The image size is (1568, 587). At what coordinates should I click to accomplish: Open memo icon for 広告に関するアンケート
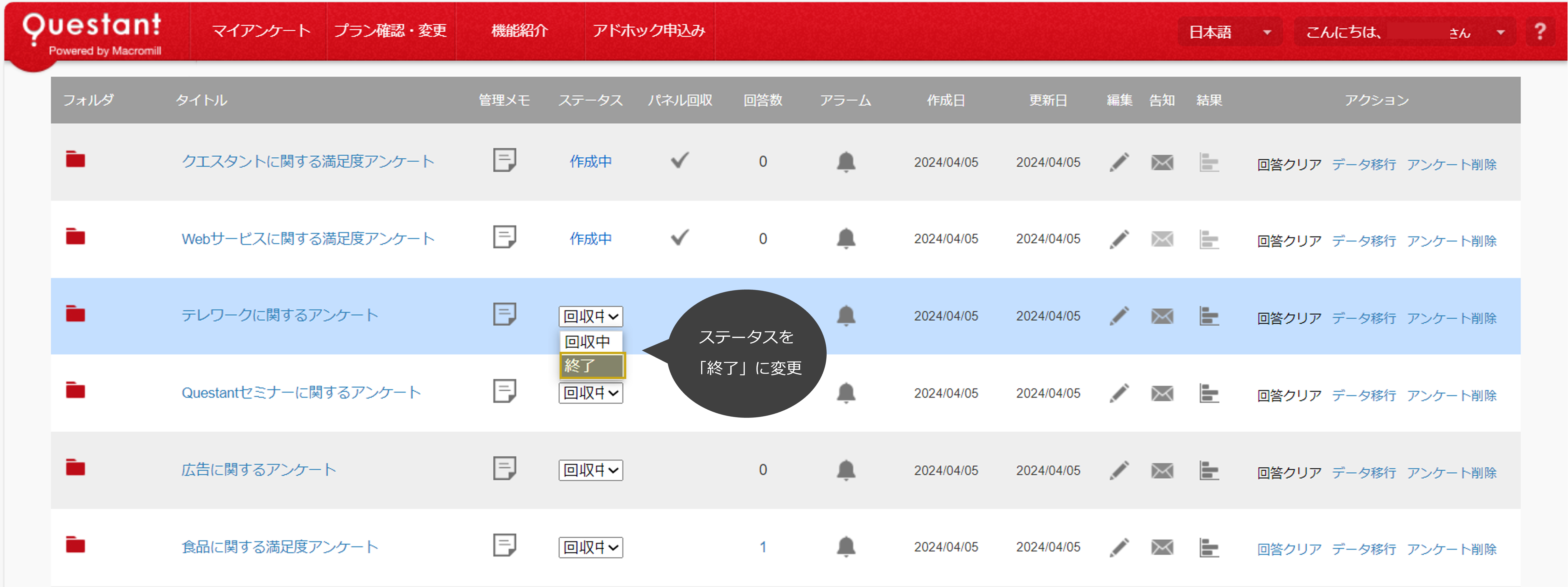click(505, 468)
